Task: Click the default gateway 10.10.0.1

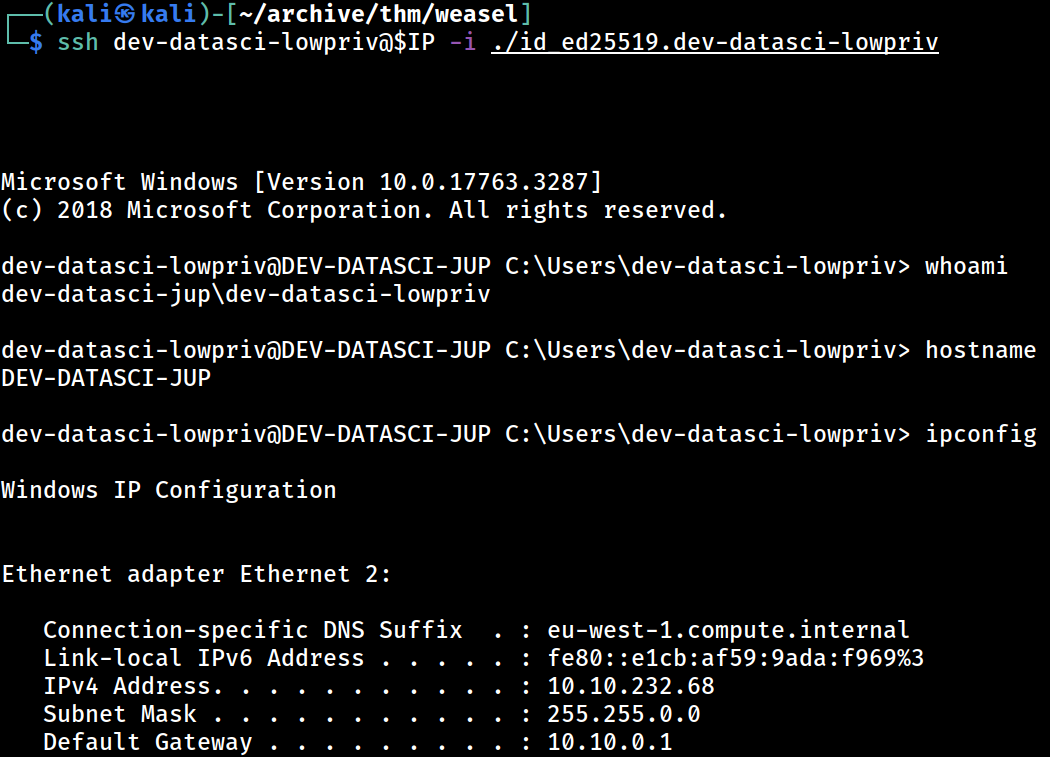Action: 609,742
